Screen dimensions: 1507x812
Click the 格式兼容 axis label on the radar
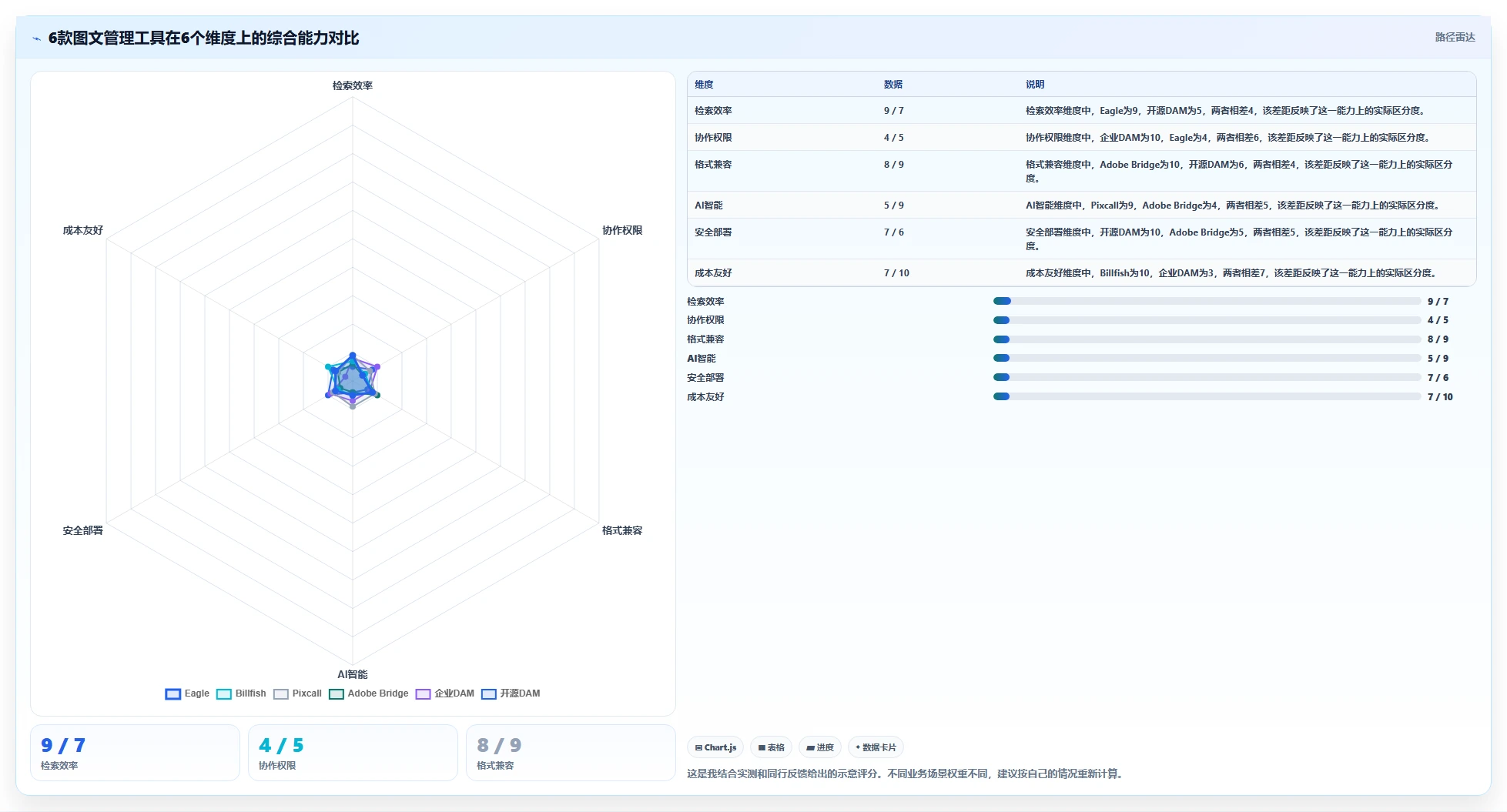(x=622, y=530)
